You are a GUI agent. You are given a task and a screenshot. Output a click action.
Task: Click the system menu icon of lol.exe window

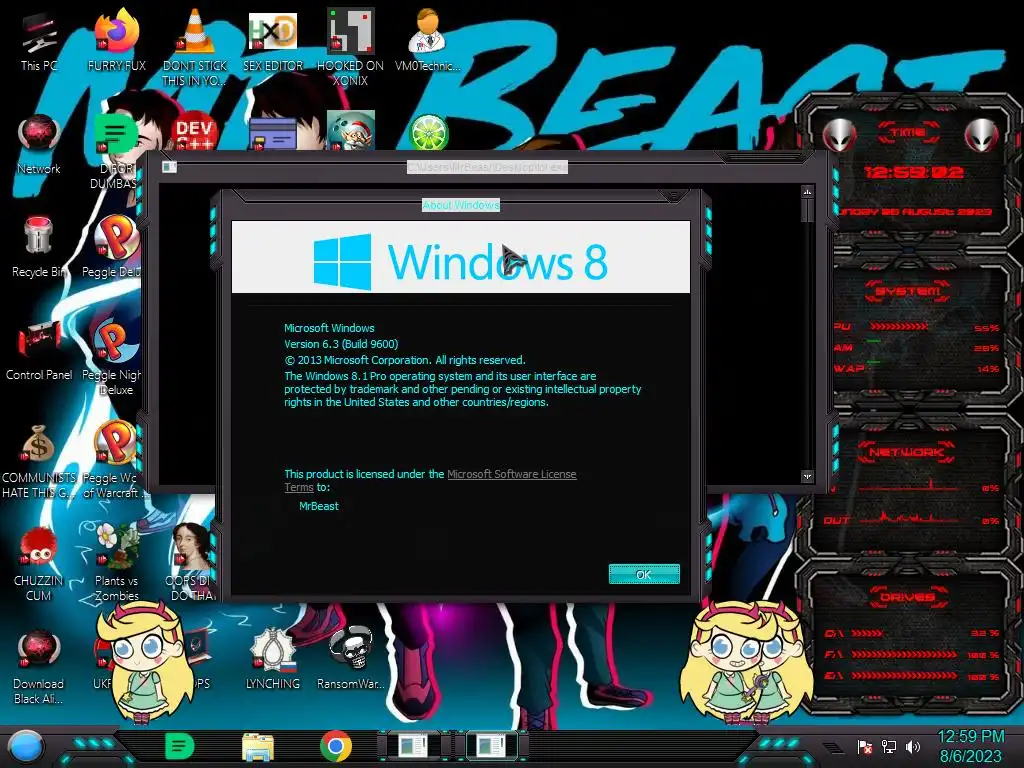coord(169,167)
